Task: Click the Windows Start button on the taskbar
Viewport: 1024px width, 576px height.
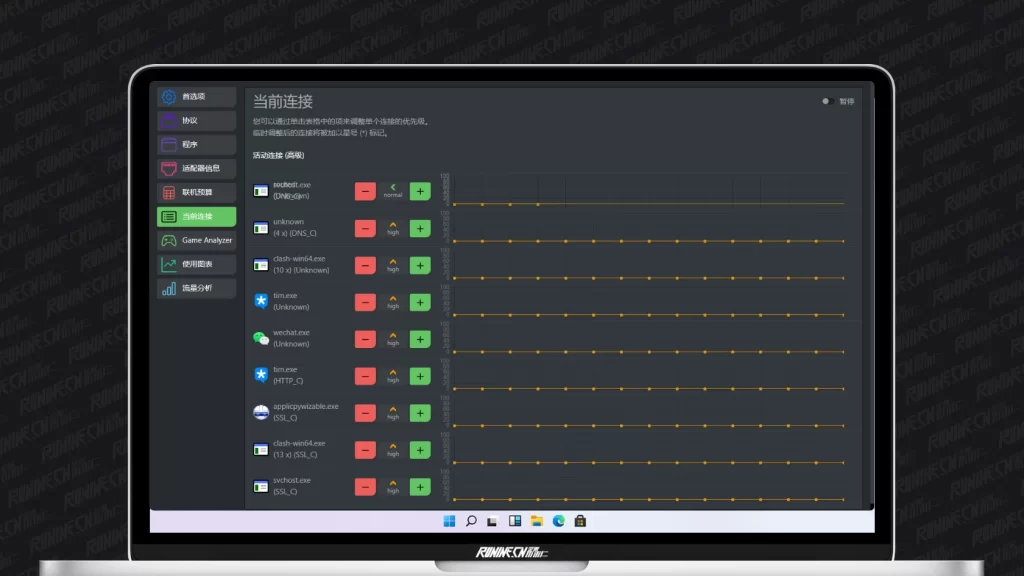Action: point(449,521)
